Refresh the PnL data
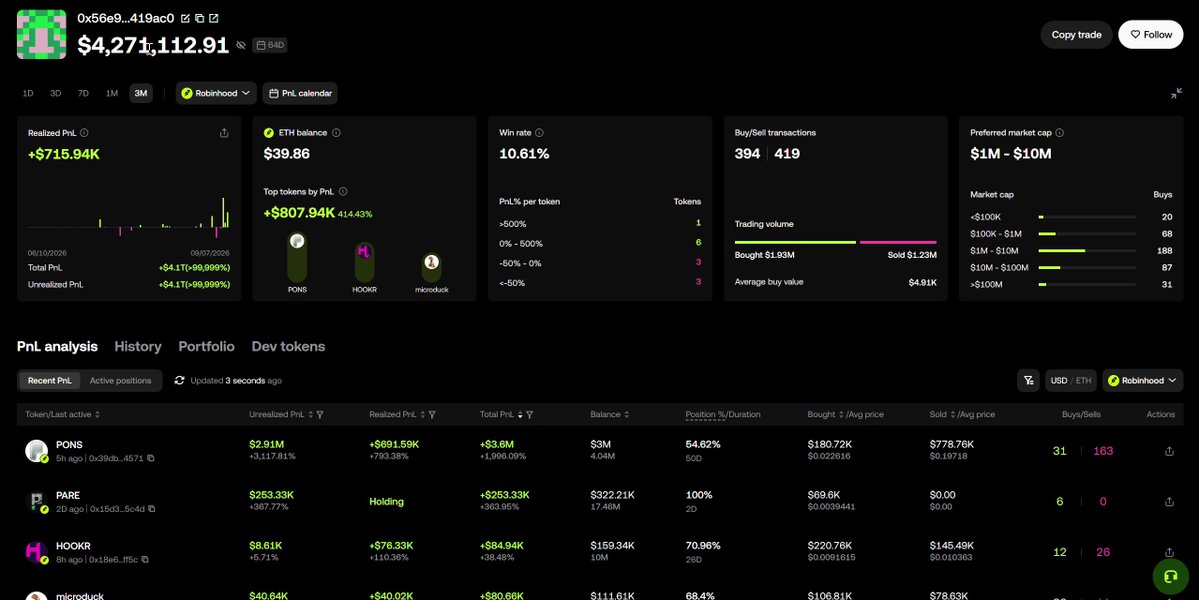The width and height of the screenshot is (1199, 600). pyautogui.click(x=180, y=381)
